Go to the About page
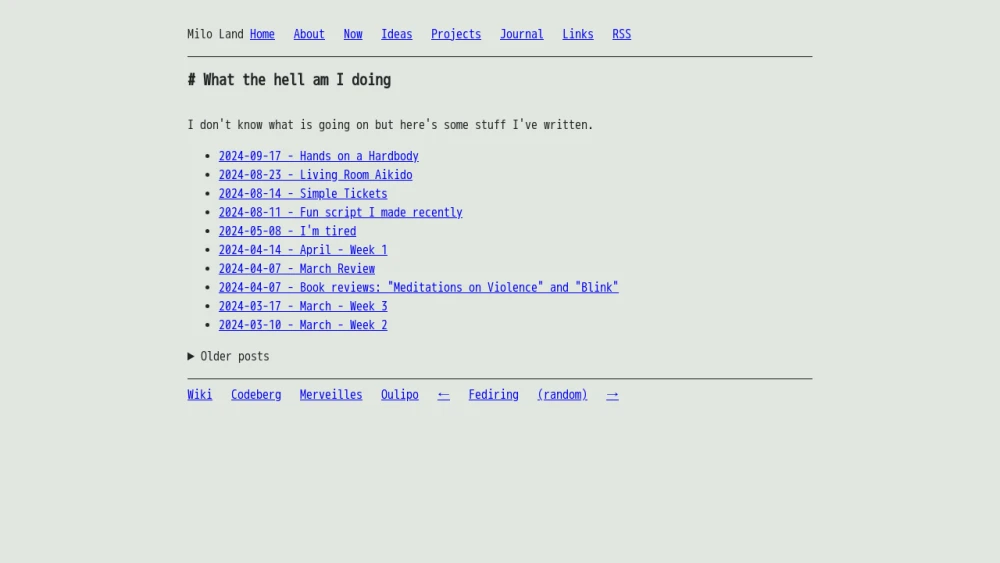 tap(309, 34)
